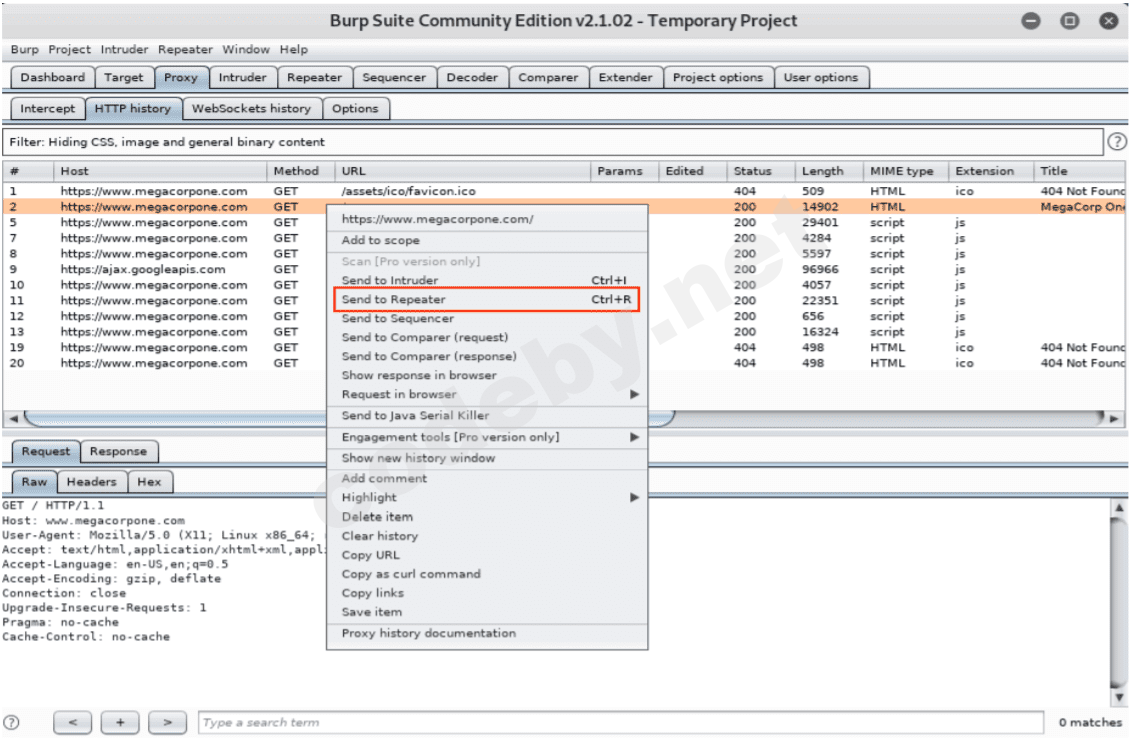Open the proxy Options sub-tab
Viewport: 1135px width, 742px height.
355,109
